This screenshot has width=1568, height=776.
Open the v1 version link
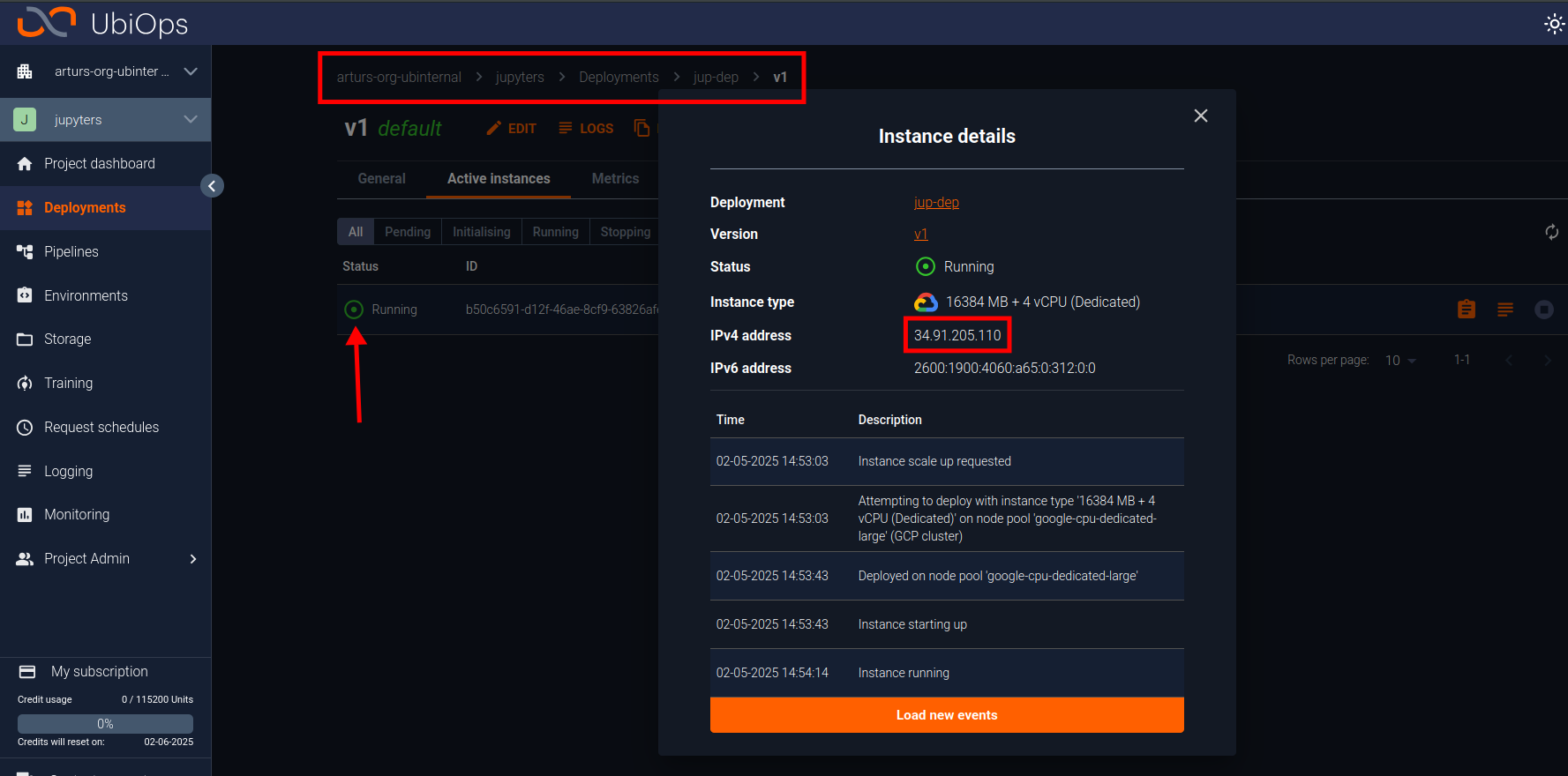(920, 235)
